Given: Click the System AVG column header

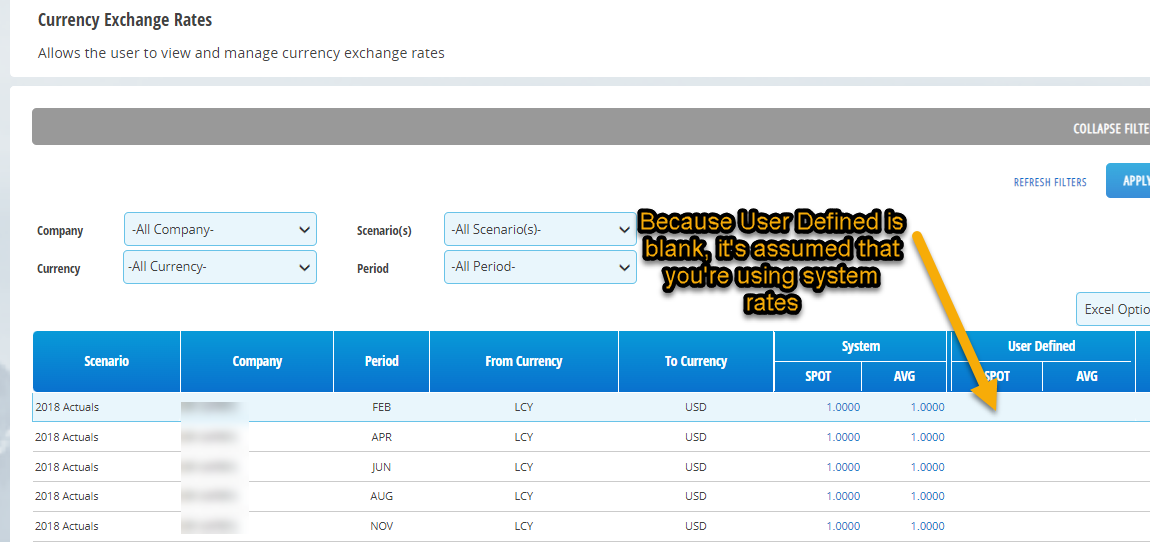Looking at the screenshot, I should click(904, 376).
